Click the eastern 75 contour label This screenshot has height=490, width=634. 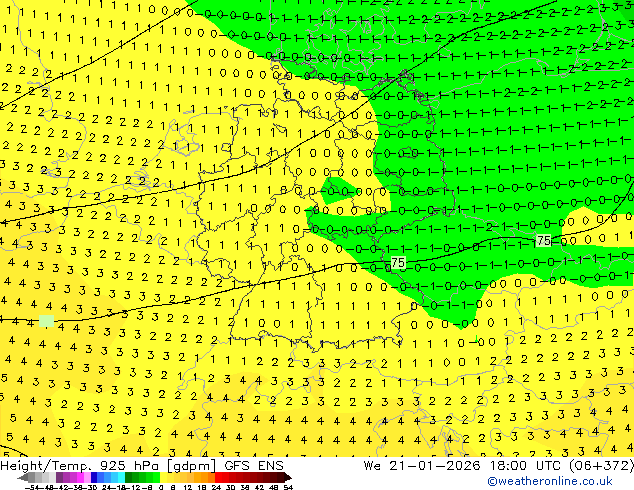pyautogui.click(x=544, y=241)
